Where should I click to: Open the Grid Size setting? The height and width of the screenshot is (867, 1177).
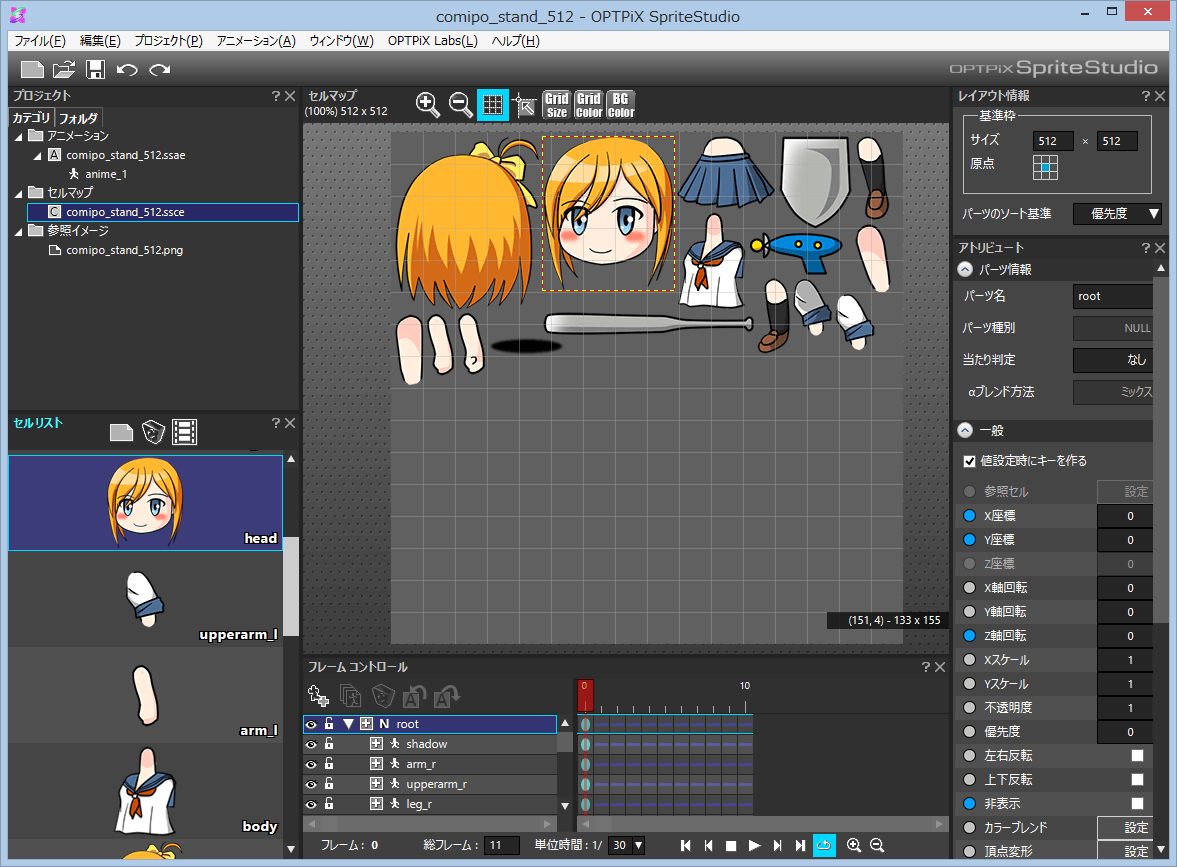tap(556, 105)
